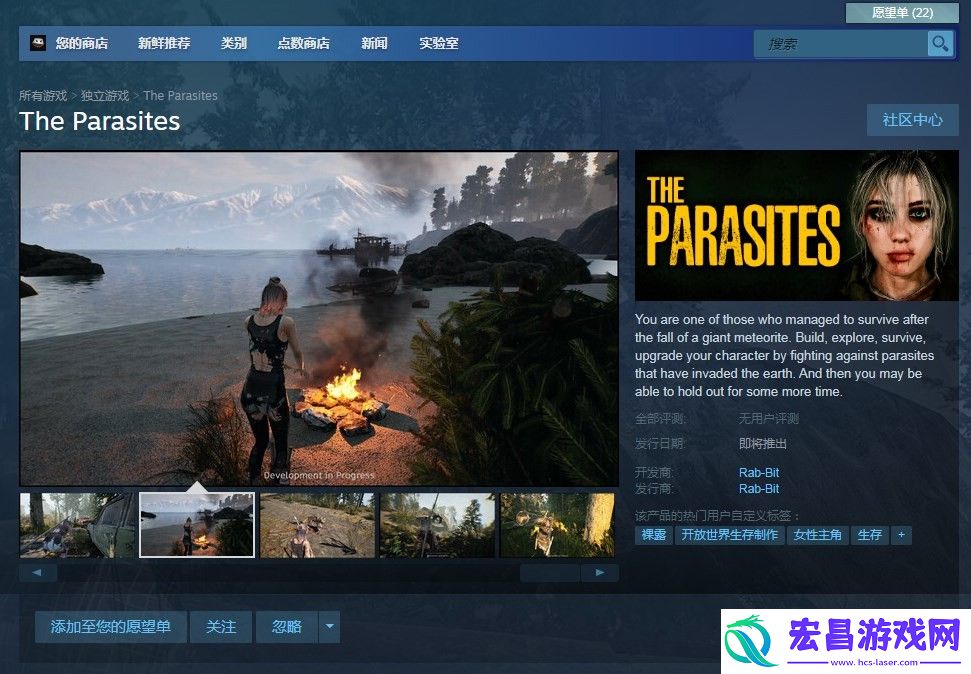Open the 新鲜推荐 menu

point(164,43)
